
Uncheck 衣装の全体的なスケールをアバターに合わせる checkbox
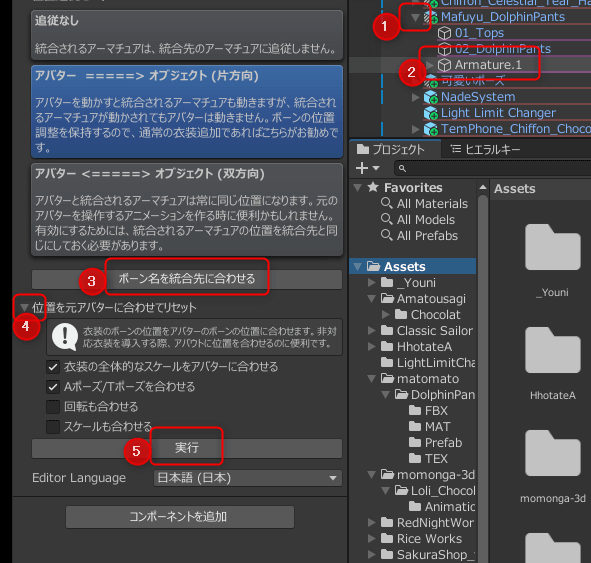click(53, 367)
